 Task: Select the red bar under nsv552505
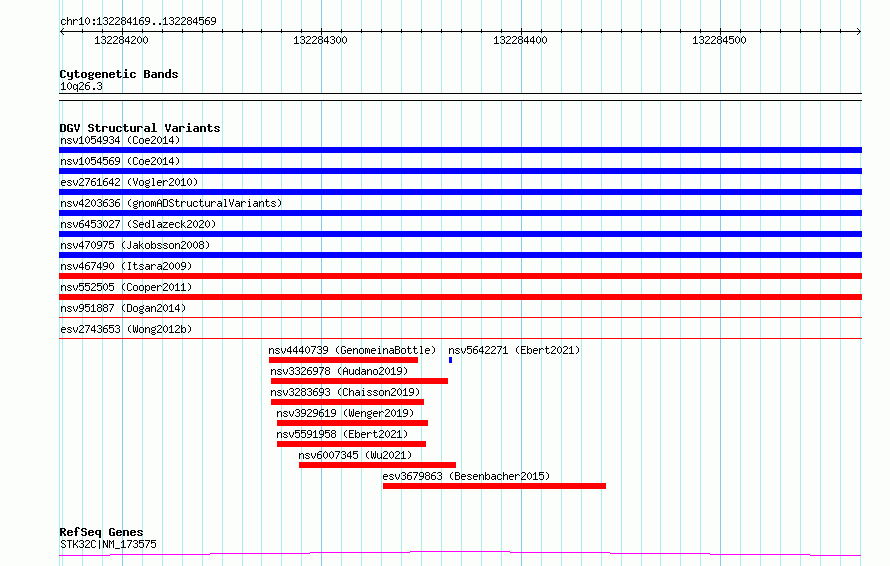[460, 297]
